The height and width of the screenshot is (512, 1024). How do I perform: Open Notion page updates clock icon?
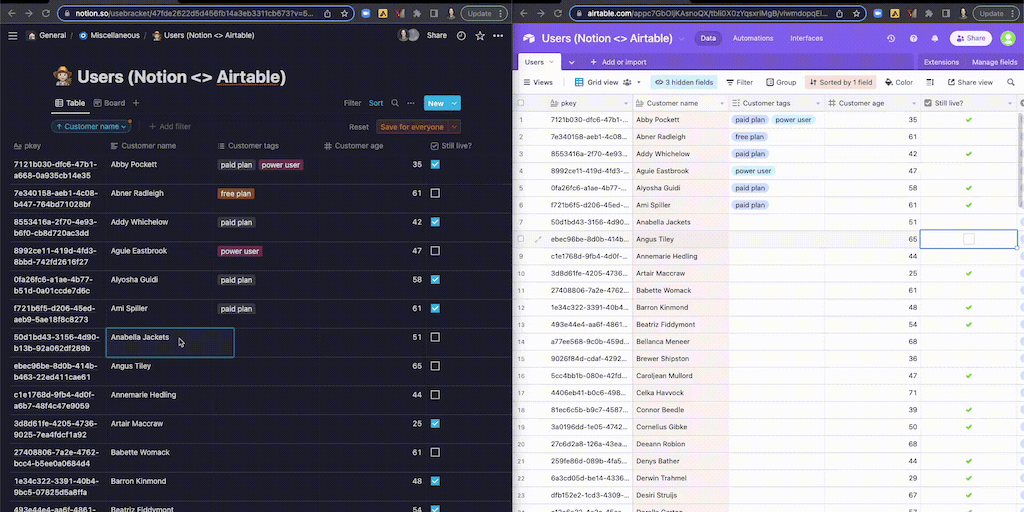pos(461,35)
